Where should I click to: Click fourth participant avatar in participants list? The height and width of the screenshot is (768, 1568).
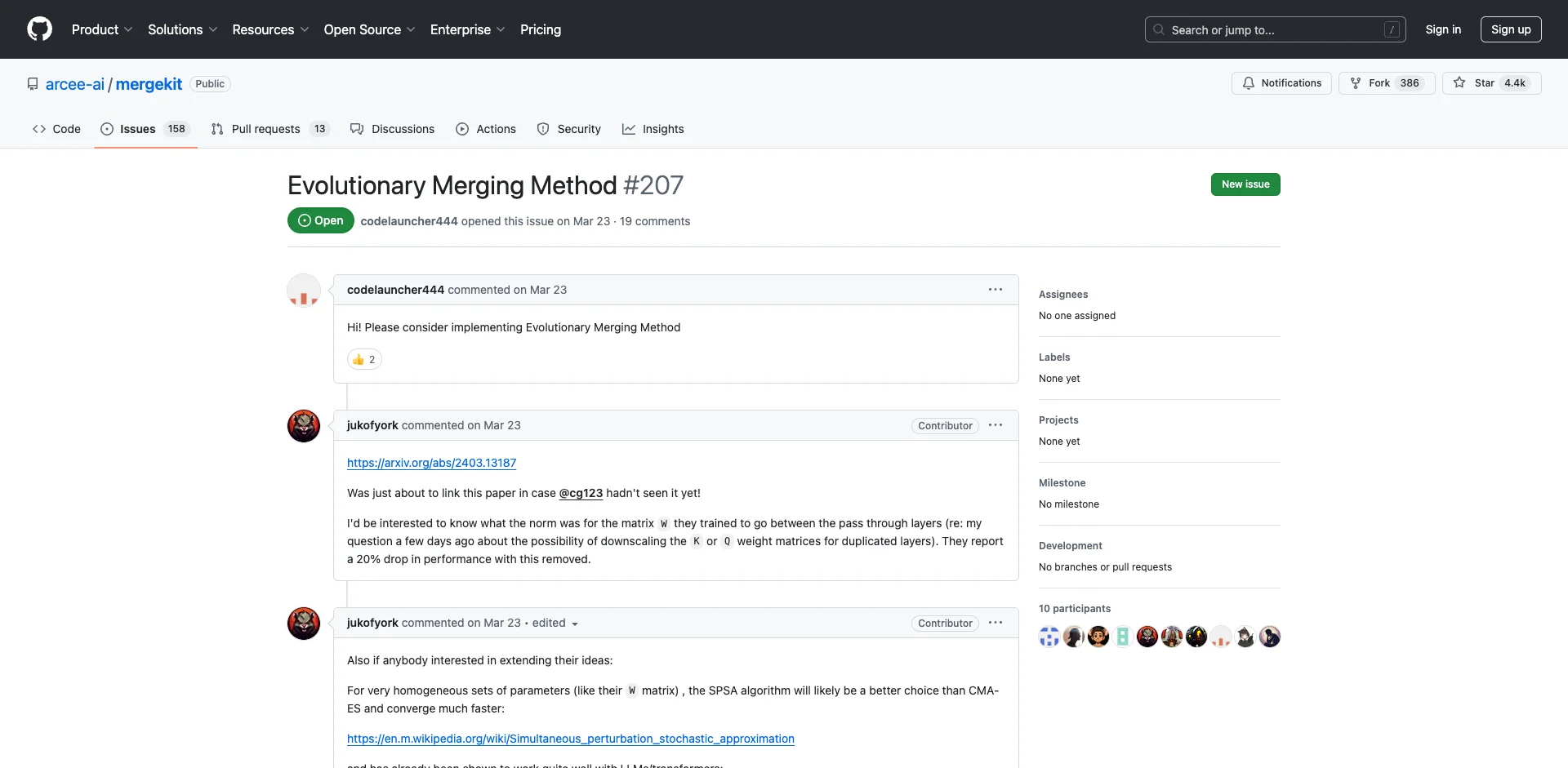pos(1123,637)
